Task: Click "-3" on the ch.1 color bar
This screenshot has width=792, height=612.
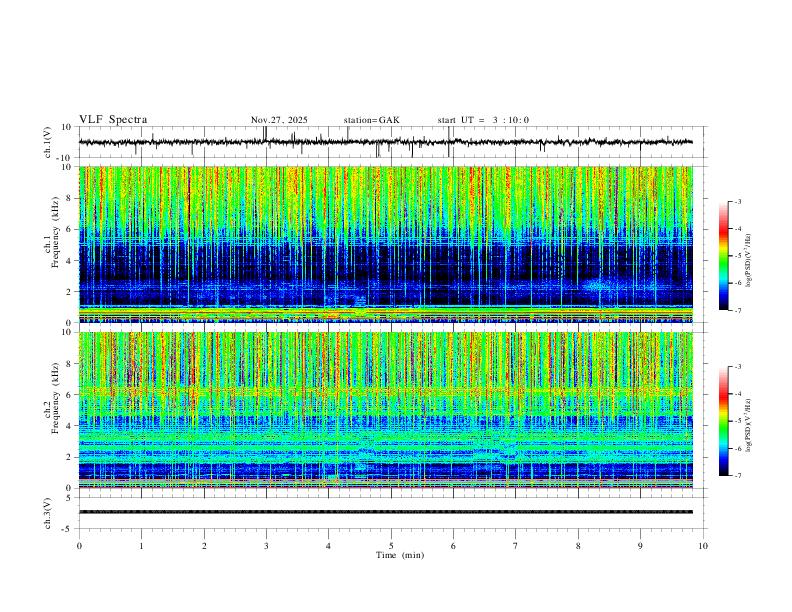Action: click(x=737, y=201)
